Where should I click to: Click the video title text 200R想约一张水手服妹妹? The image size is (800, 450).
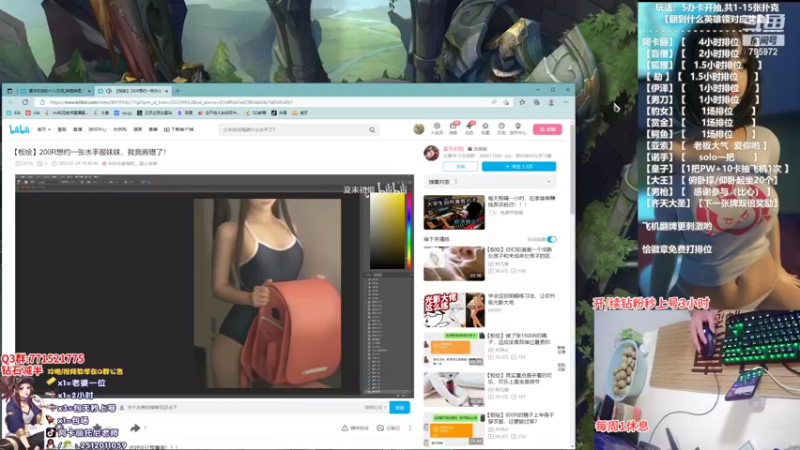pos(90,152)
